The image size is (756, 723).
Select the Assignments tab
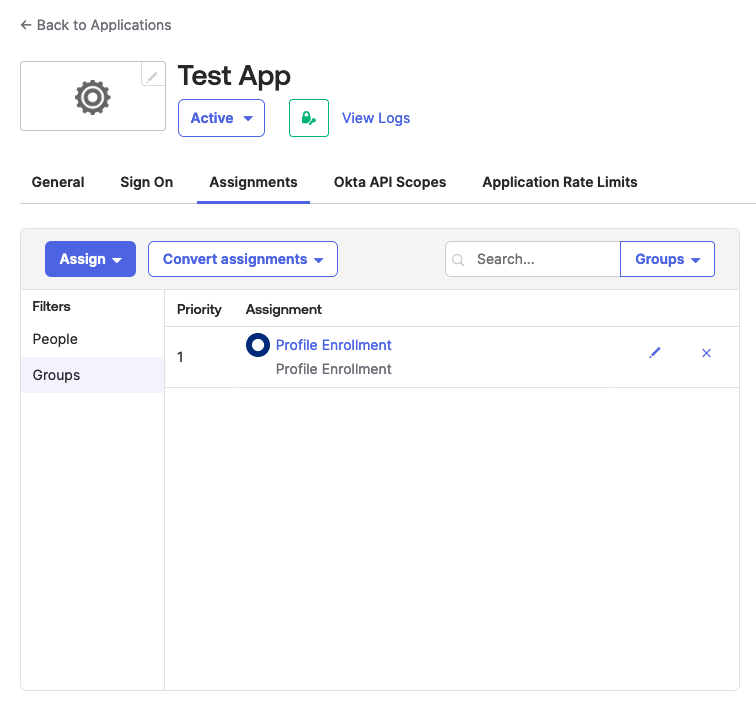pyautogui.click(x=253, y=182)
